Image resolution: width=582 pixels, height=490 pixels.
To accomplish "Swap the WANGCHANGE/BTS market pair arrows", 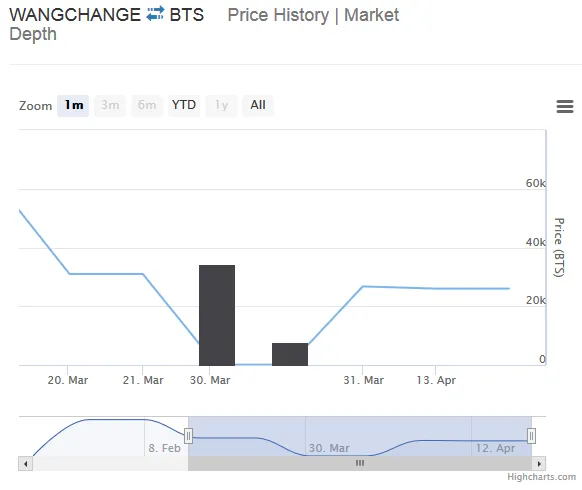I will point(155,14).
